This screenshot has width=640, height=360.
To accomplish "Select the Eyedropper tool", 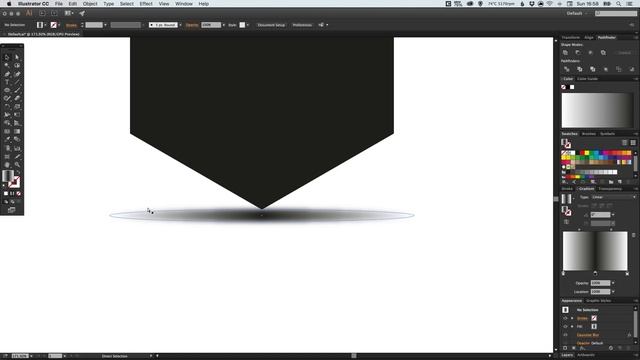I will pos(7,140).
